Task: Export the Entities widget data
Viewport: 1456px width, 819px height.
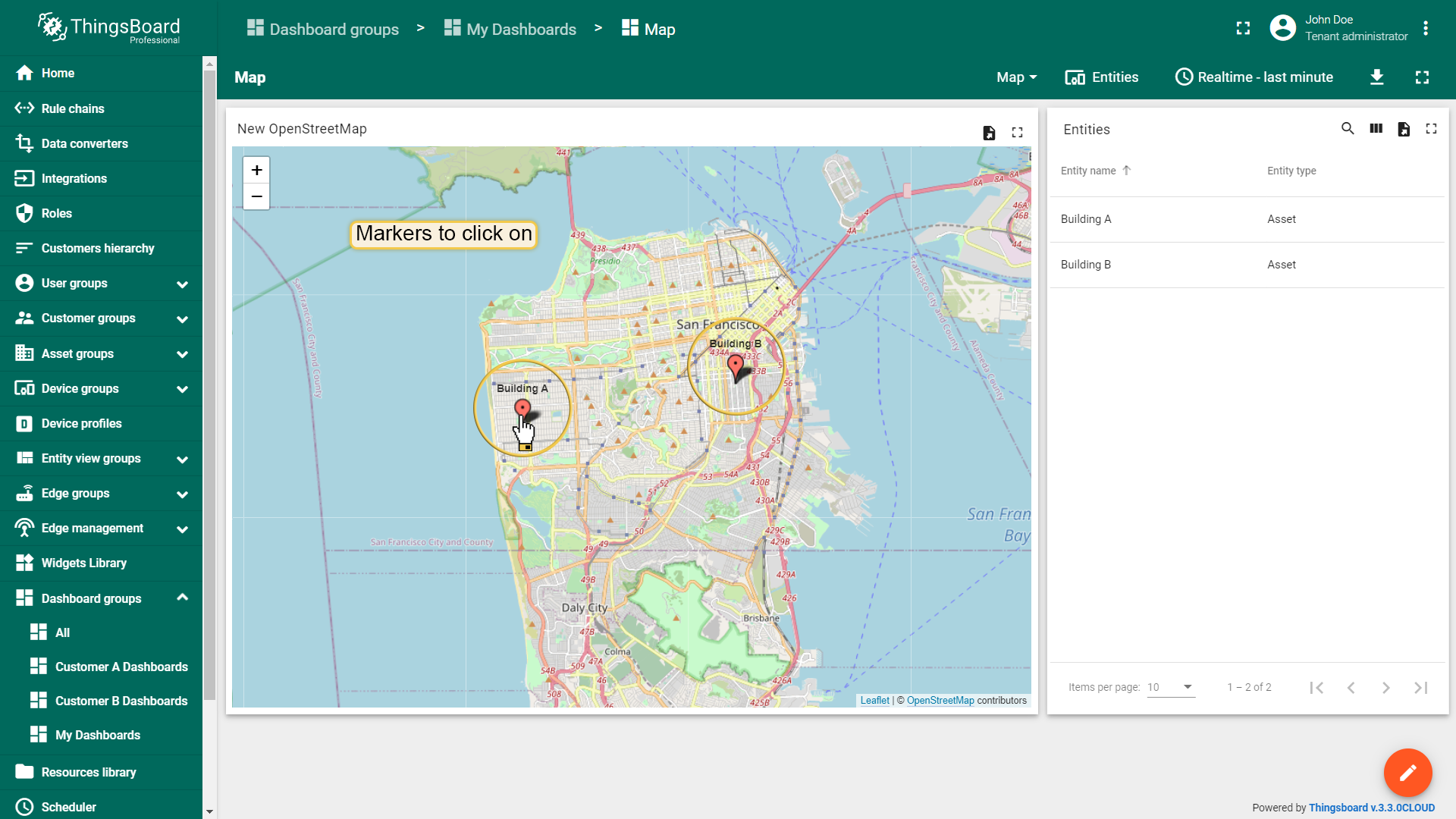Action: click(x=1404, y=129)
